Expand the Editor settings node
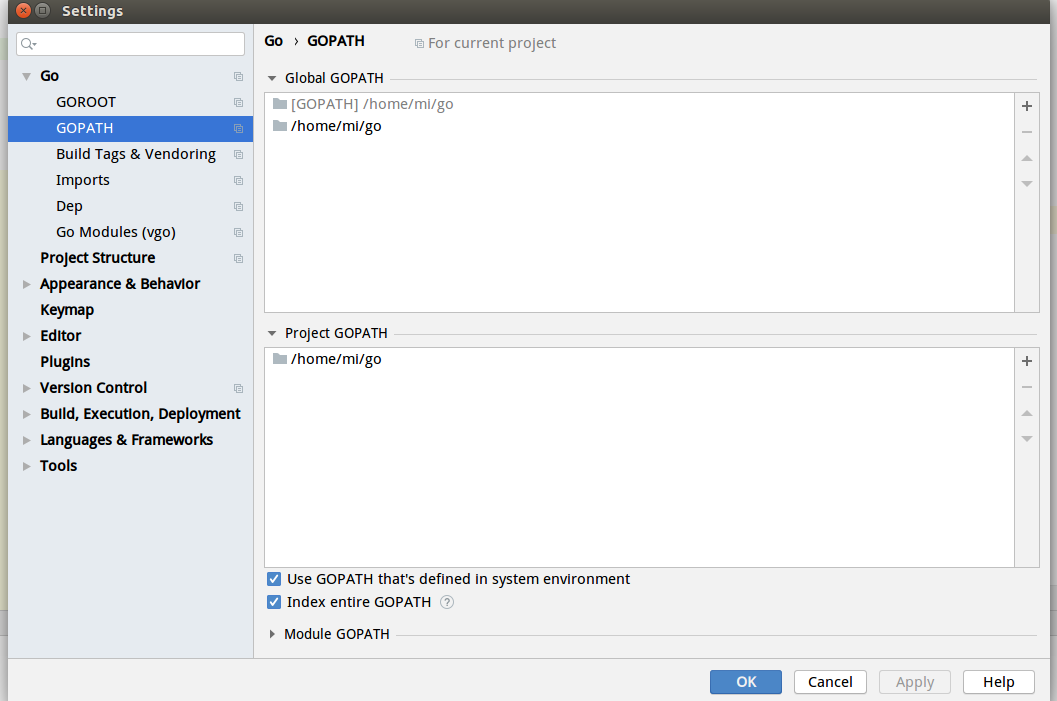The height and width of the screenshot is (701, 1057). (x=26, y=336)
